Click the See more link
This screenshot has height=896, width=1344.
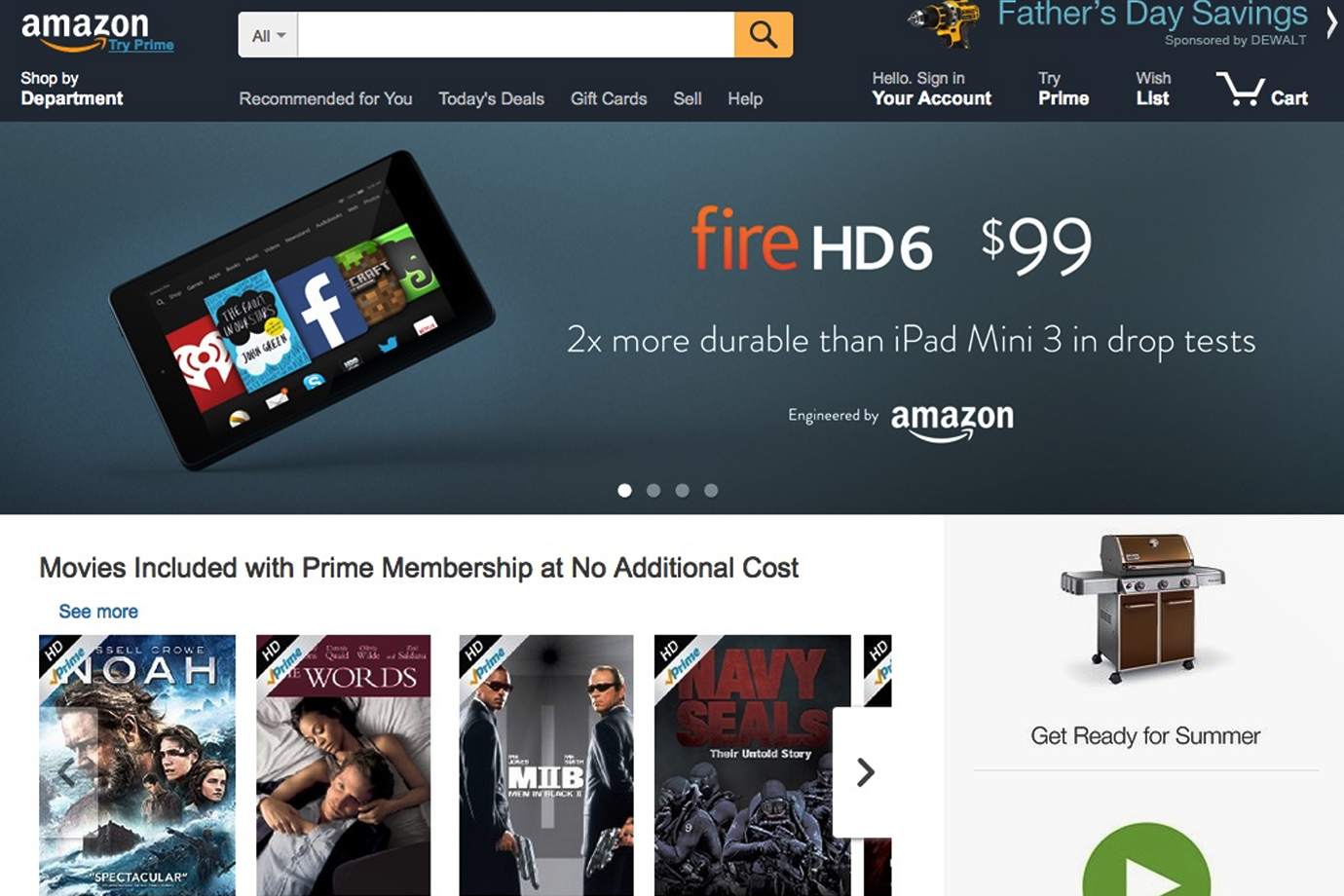coord(98,612)
